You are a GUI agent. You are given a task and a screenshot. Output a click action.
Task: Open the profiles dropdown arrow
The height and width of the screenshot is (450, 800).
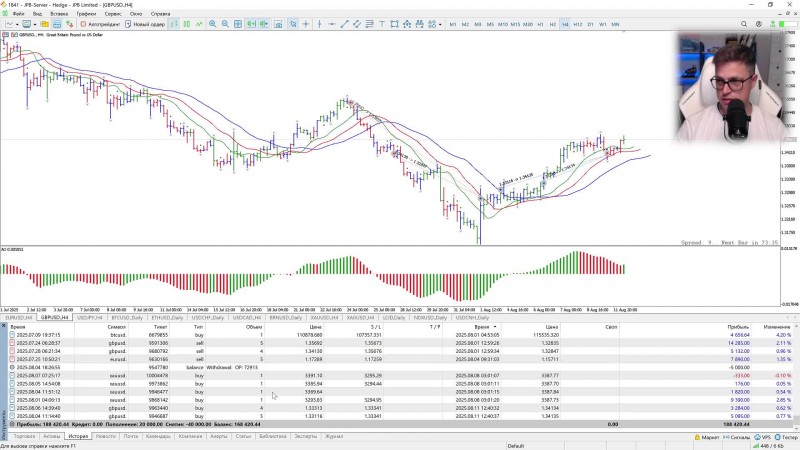35,24
